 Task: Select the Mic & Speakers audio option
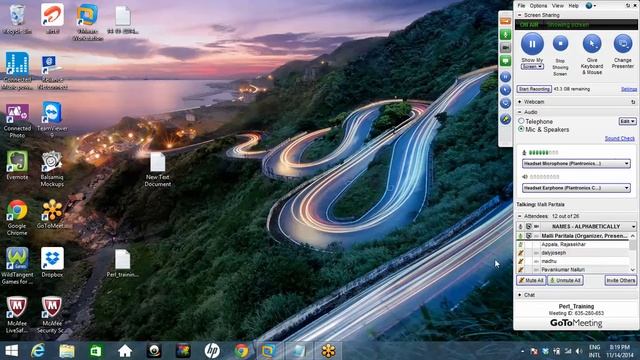pyautogui.click(x=522, y=129)
